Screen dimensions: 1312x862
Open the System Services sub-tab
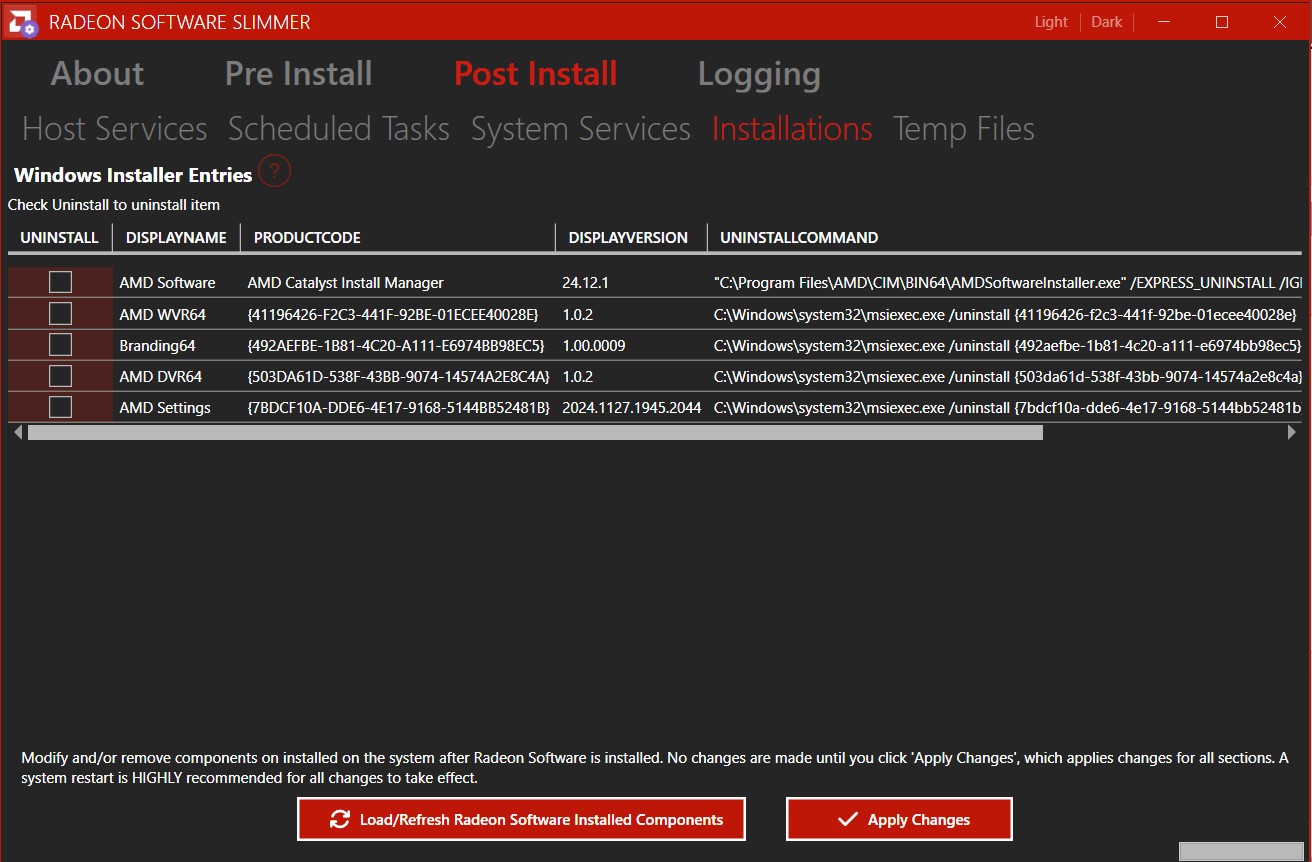(x=580, y=129)
